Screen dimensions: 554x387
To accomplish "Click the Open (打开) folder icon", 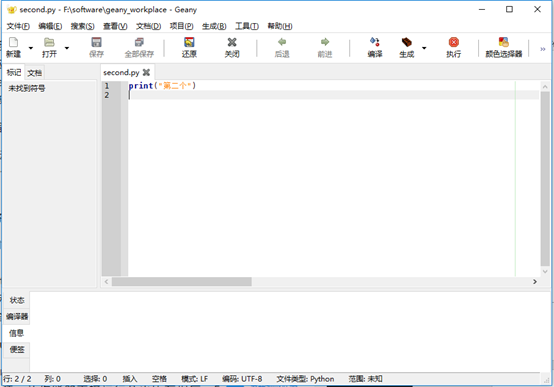I will 49,42.
